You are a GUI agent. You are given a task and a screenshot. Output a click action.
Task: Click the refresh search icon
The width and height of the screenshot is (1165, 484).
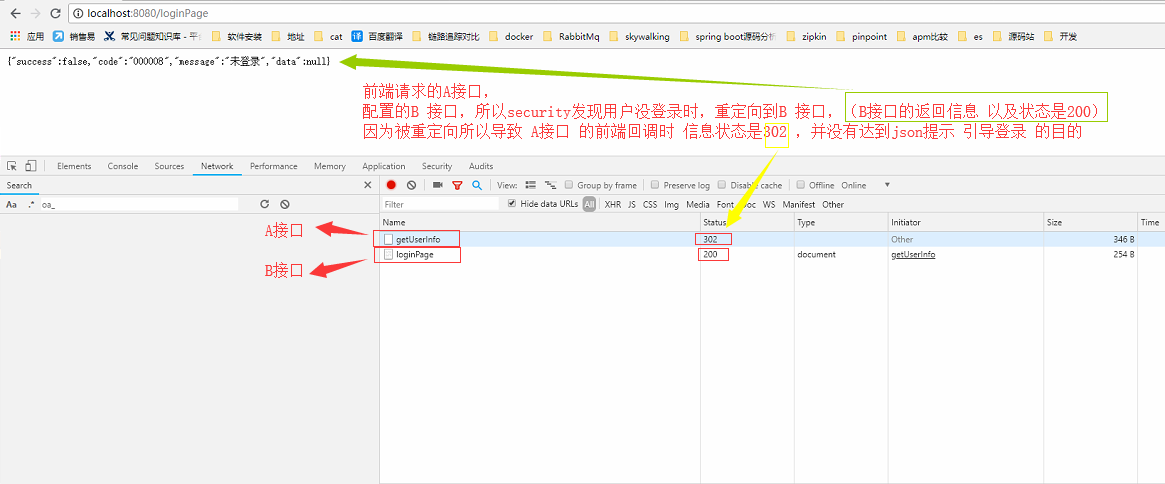pos(264,204)
